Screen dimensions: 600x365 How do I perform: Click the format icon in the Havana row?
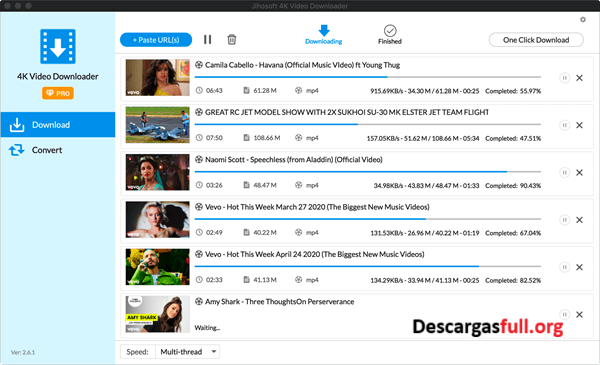(298, 90)
